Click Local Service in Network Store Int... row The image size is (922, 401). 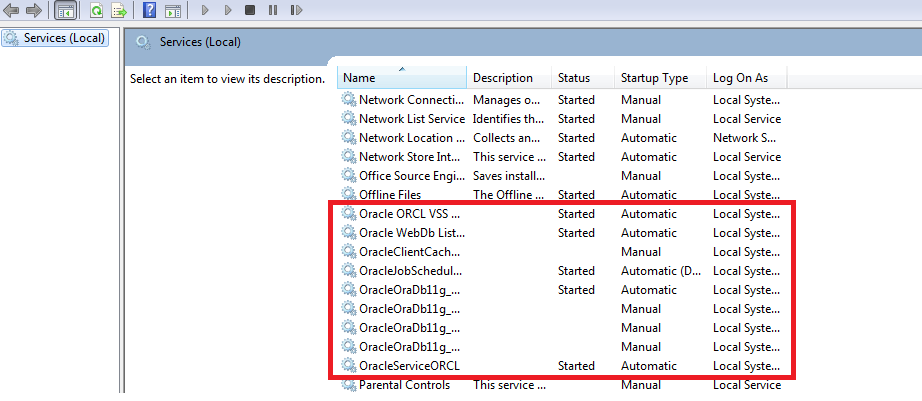[747, 156]
